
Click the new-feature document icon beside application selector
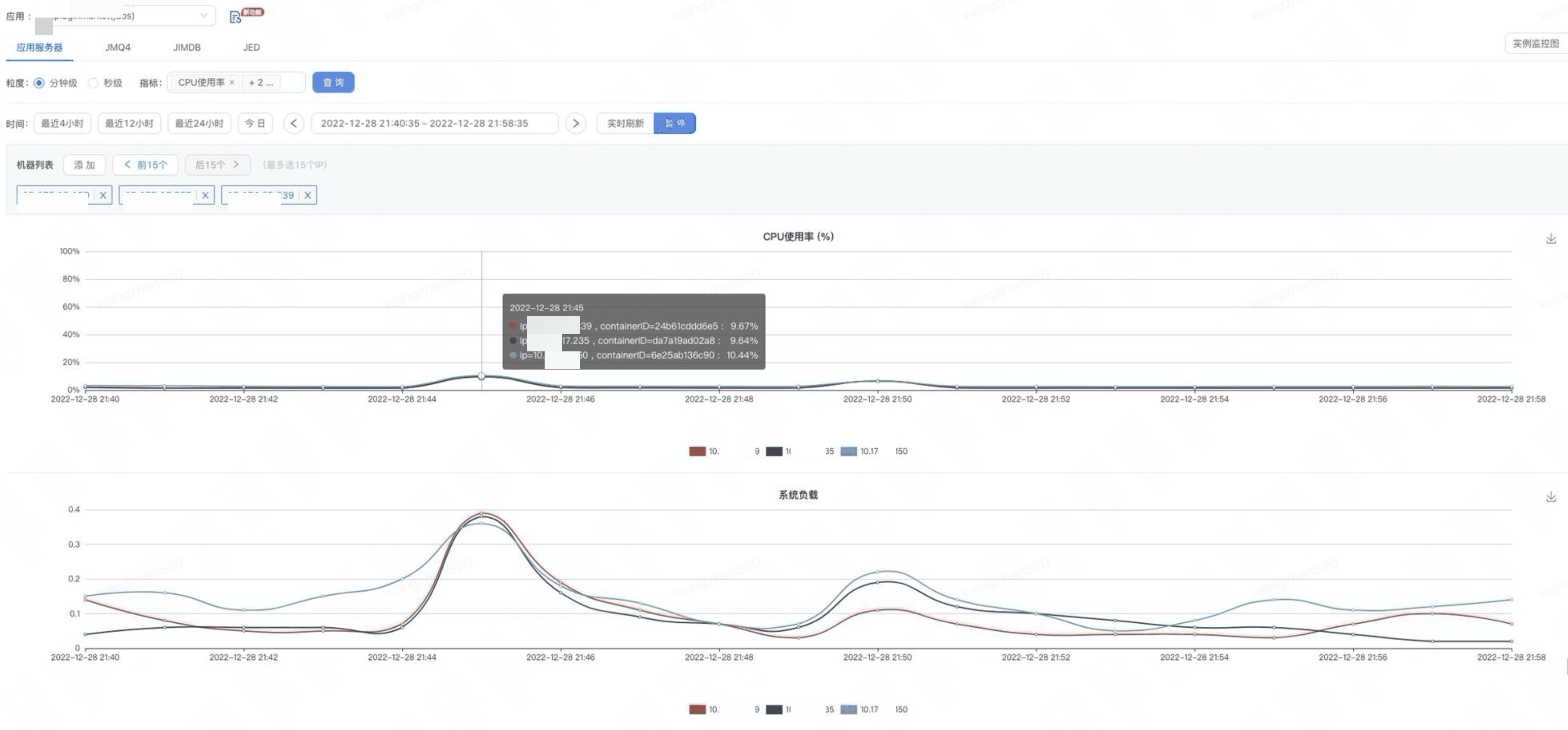point(235,16)
